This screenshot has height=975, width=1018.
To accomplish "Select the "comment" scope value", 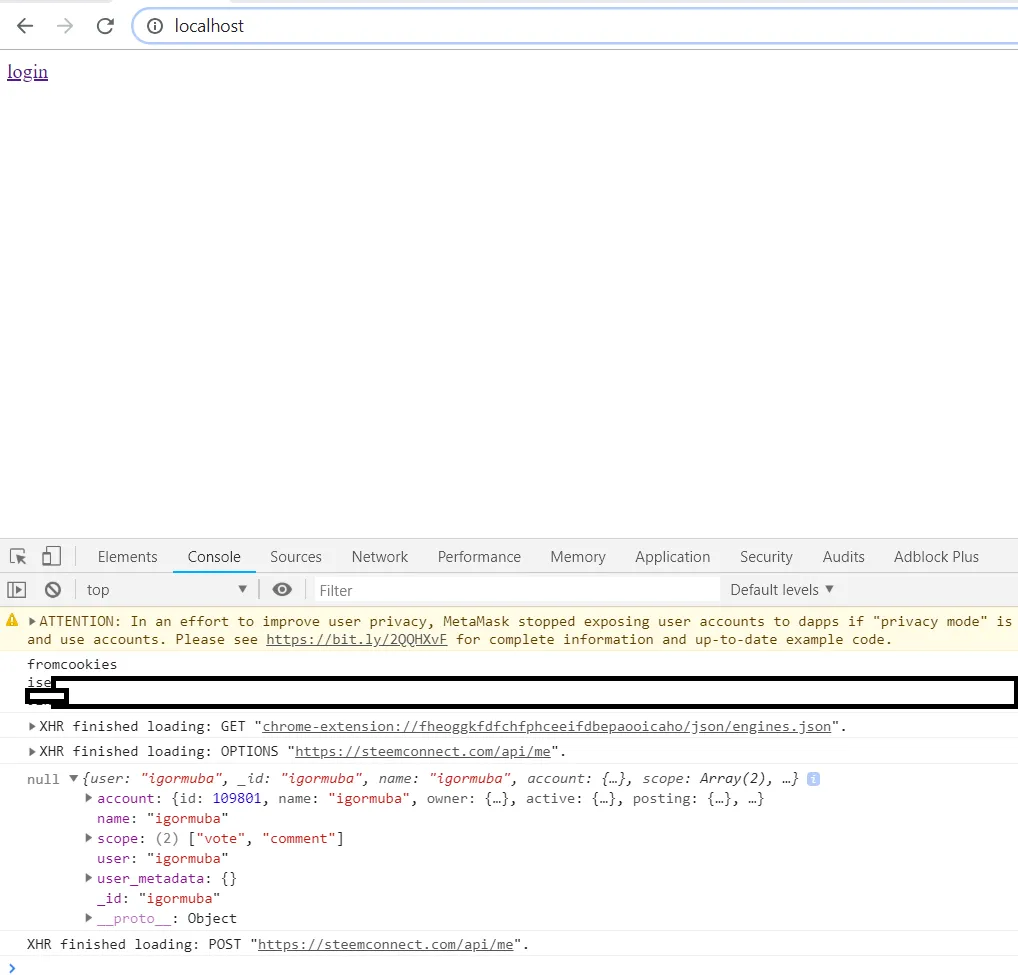I will 299,838.
